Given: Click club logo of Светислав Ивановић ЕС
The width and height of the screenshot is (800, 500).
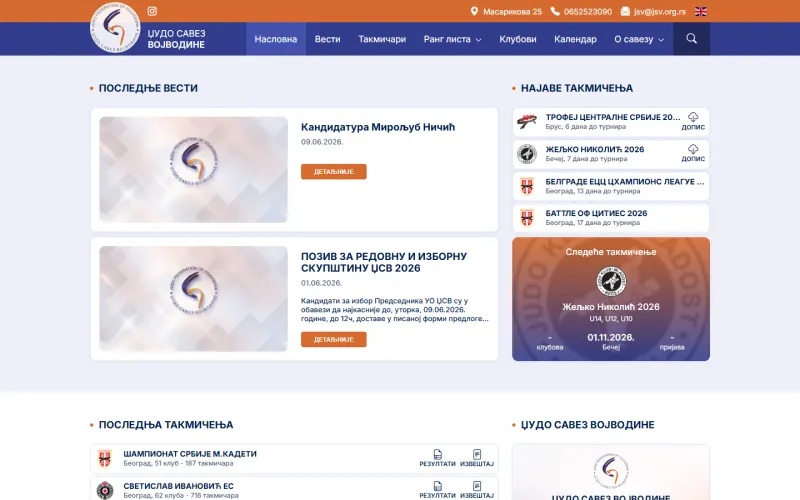Looking at the screenshot, I should point(105,490).
